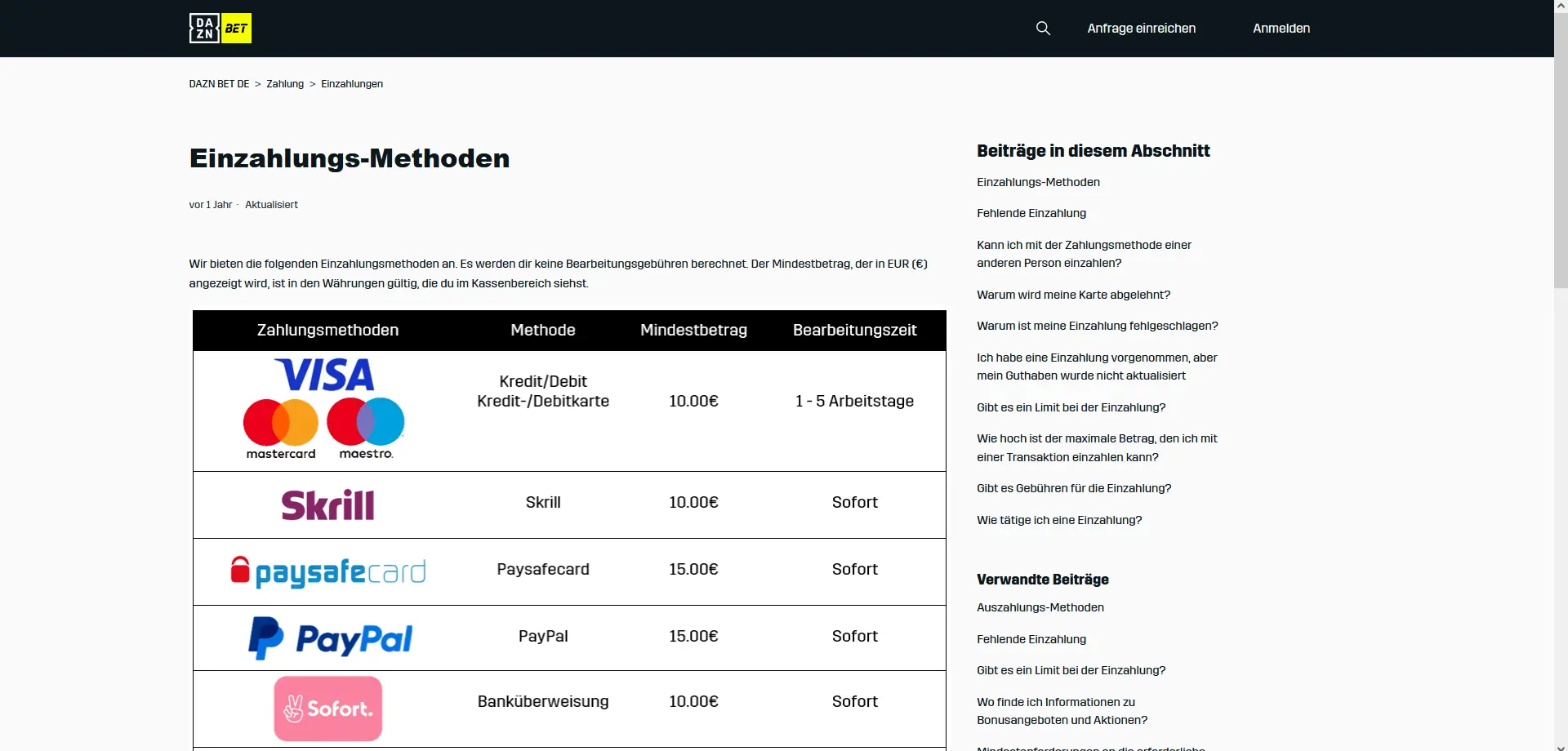Open article on Bonusangeboten und Aktionen
The height and width of the screenshot is (751, 1568).
coord(1062,711)
